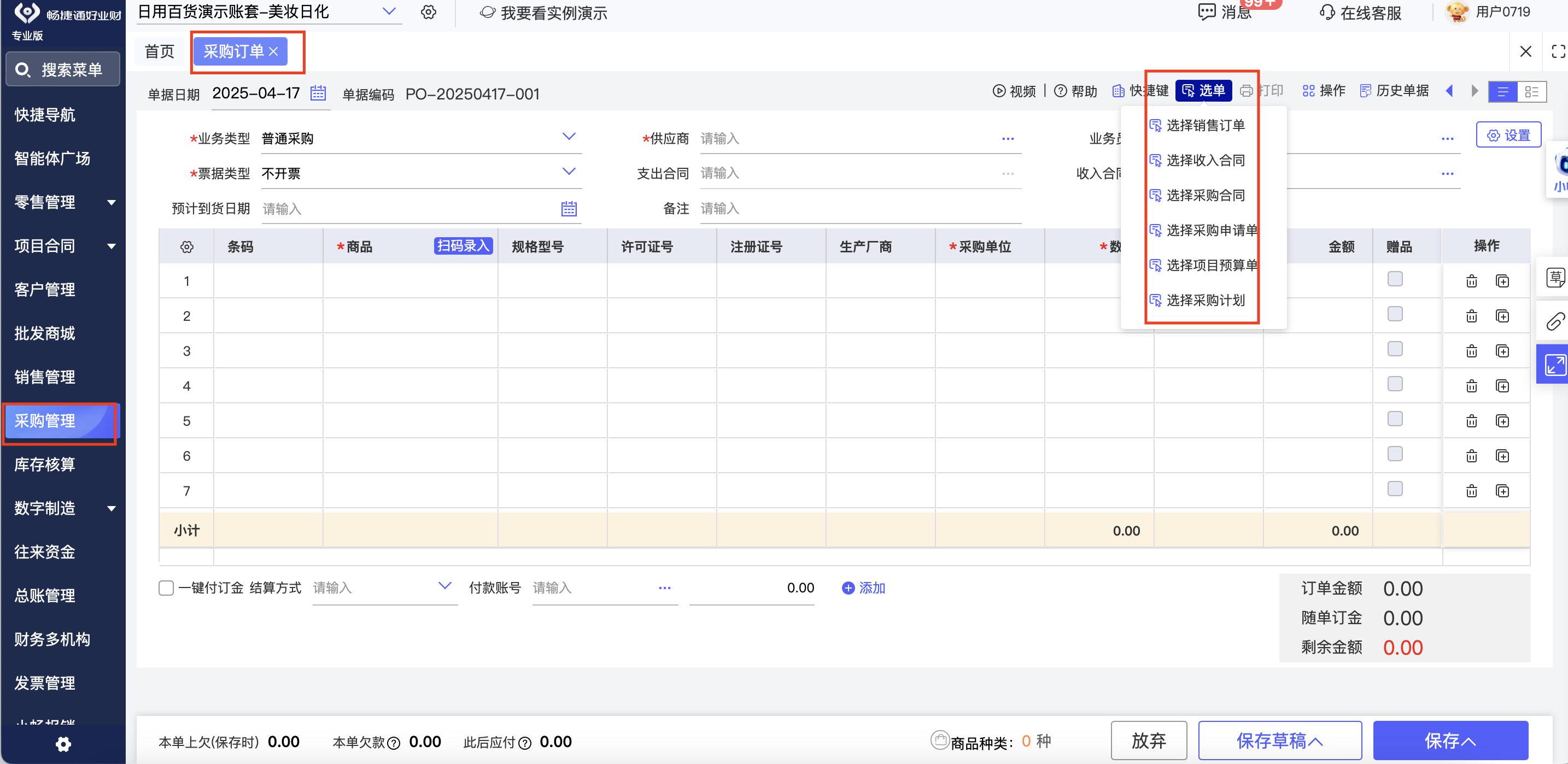Viewport: 1568px width, 764px height.
Task: Click the 预计到货日期 calendar icon
Action: (x=569, y=209)
